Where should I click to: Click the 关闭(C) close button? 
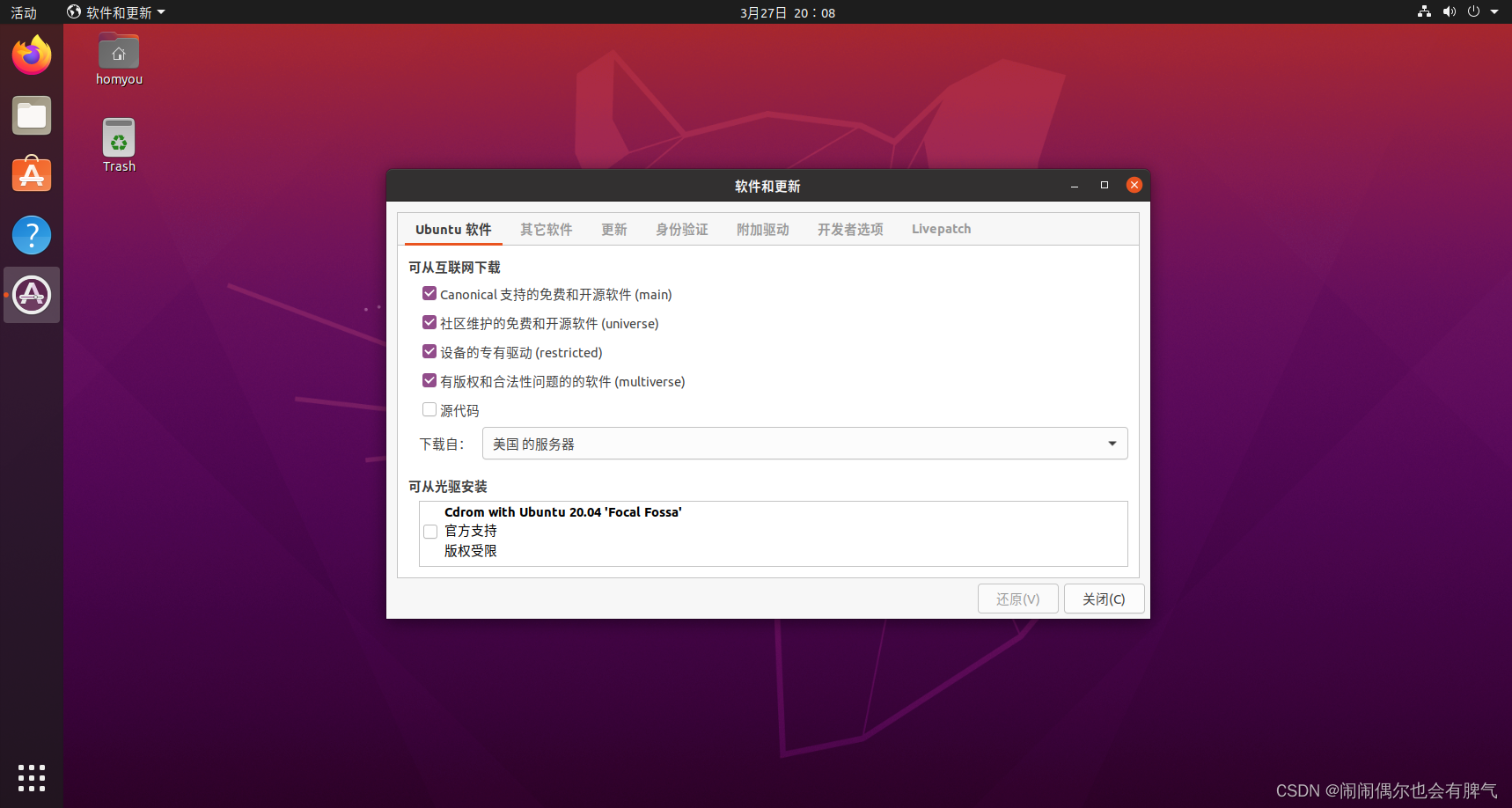1104,599
